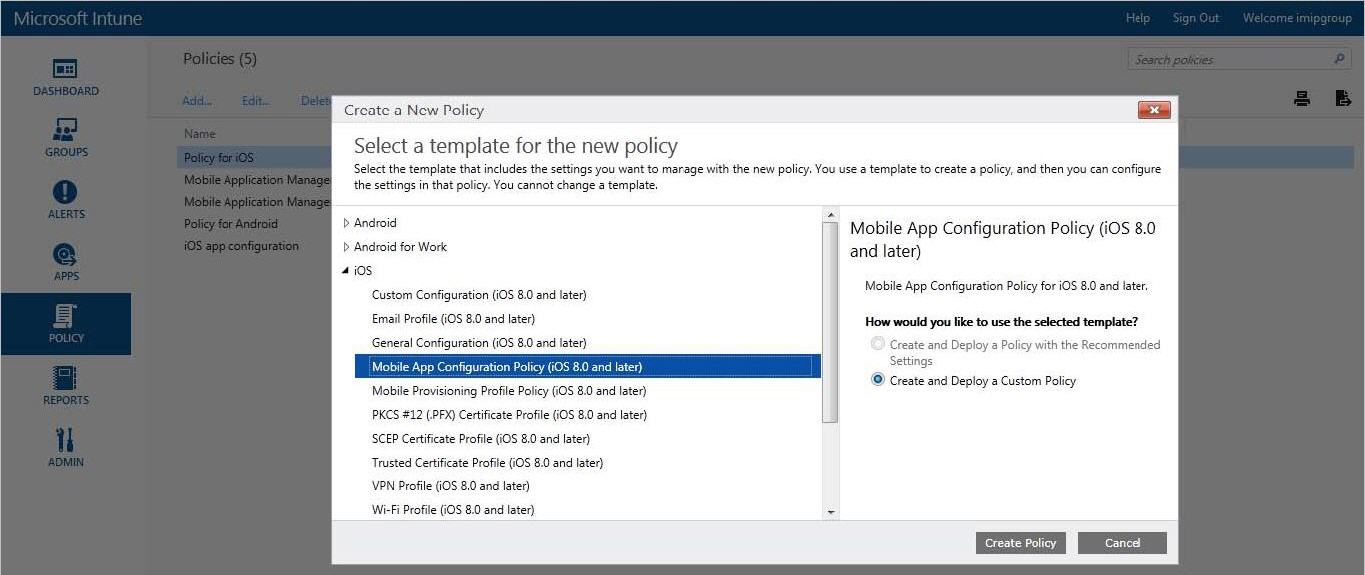
Task: Select the Policy sidebar icon
Action: click(x=65, y=317)
